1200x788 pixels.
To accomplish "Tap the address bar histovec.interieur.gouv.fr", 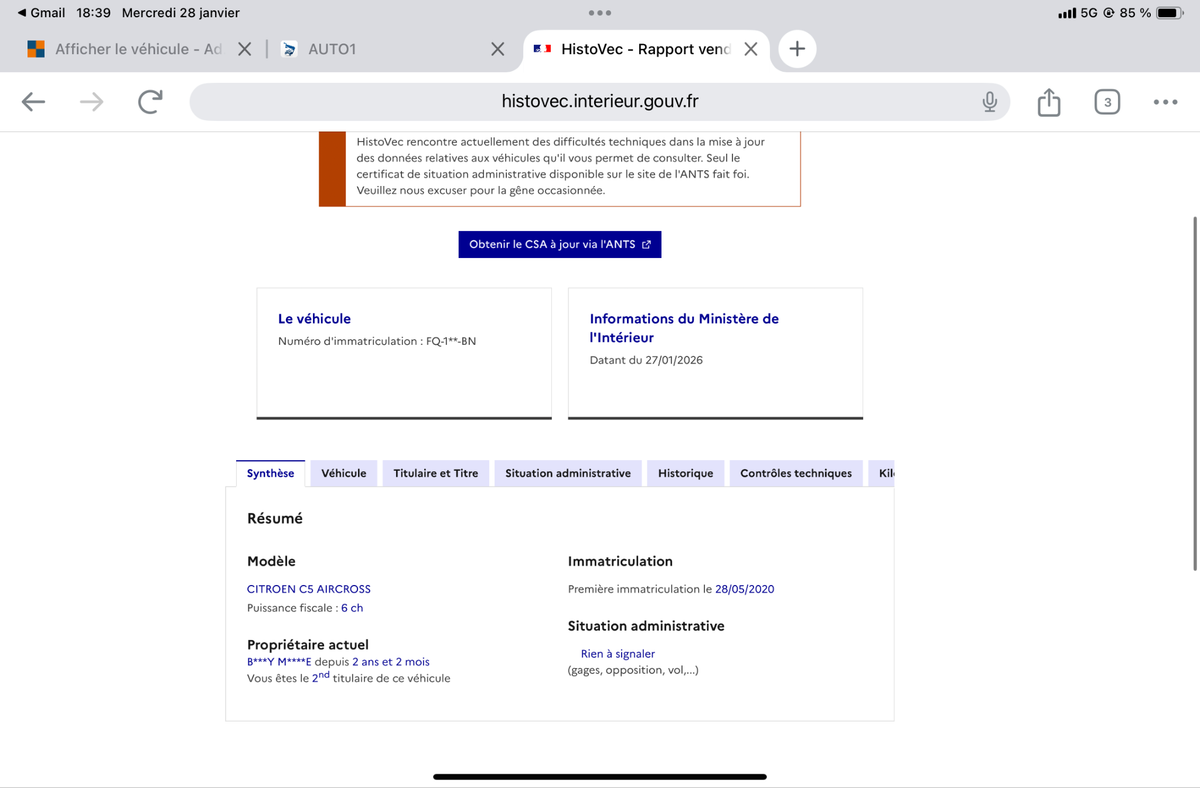I will (x=600, y=101).
